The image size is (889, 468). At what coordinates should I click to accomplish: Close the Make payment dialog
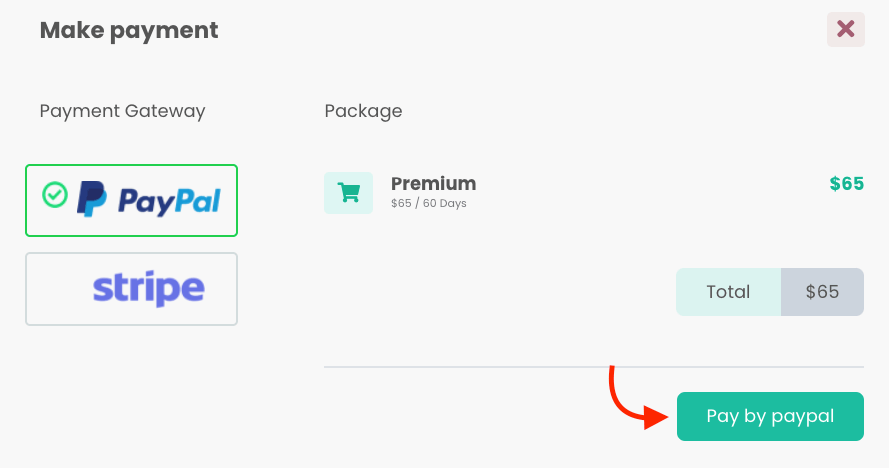pos(845,29)
